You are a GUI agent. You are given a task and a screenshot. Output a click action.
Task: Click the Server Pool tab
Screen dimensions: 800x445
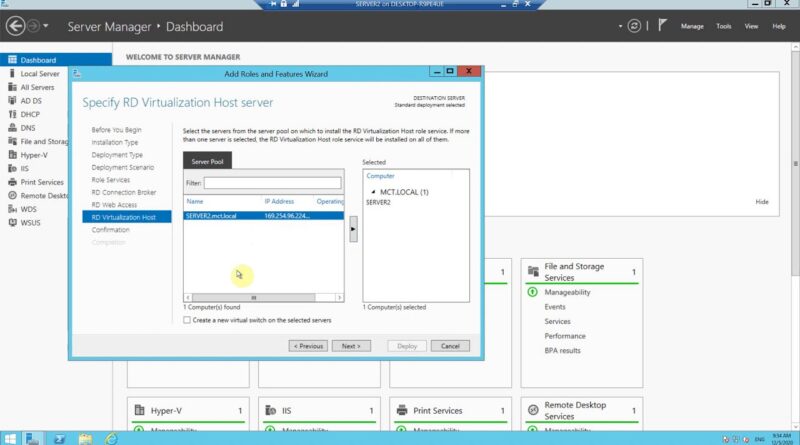pos(207,161)
